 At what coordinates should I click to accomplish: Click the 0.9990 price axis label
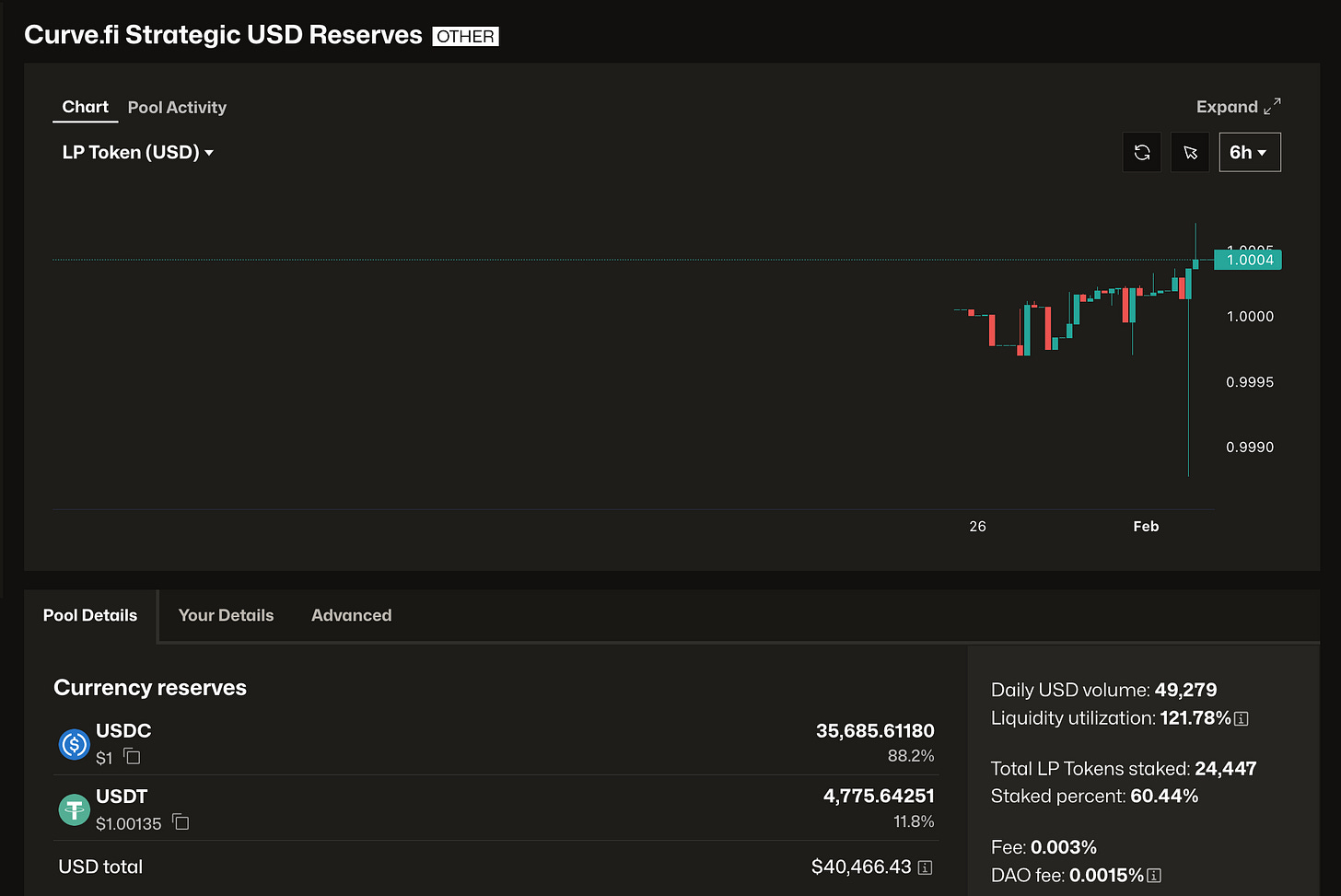(1250, 448)
